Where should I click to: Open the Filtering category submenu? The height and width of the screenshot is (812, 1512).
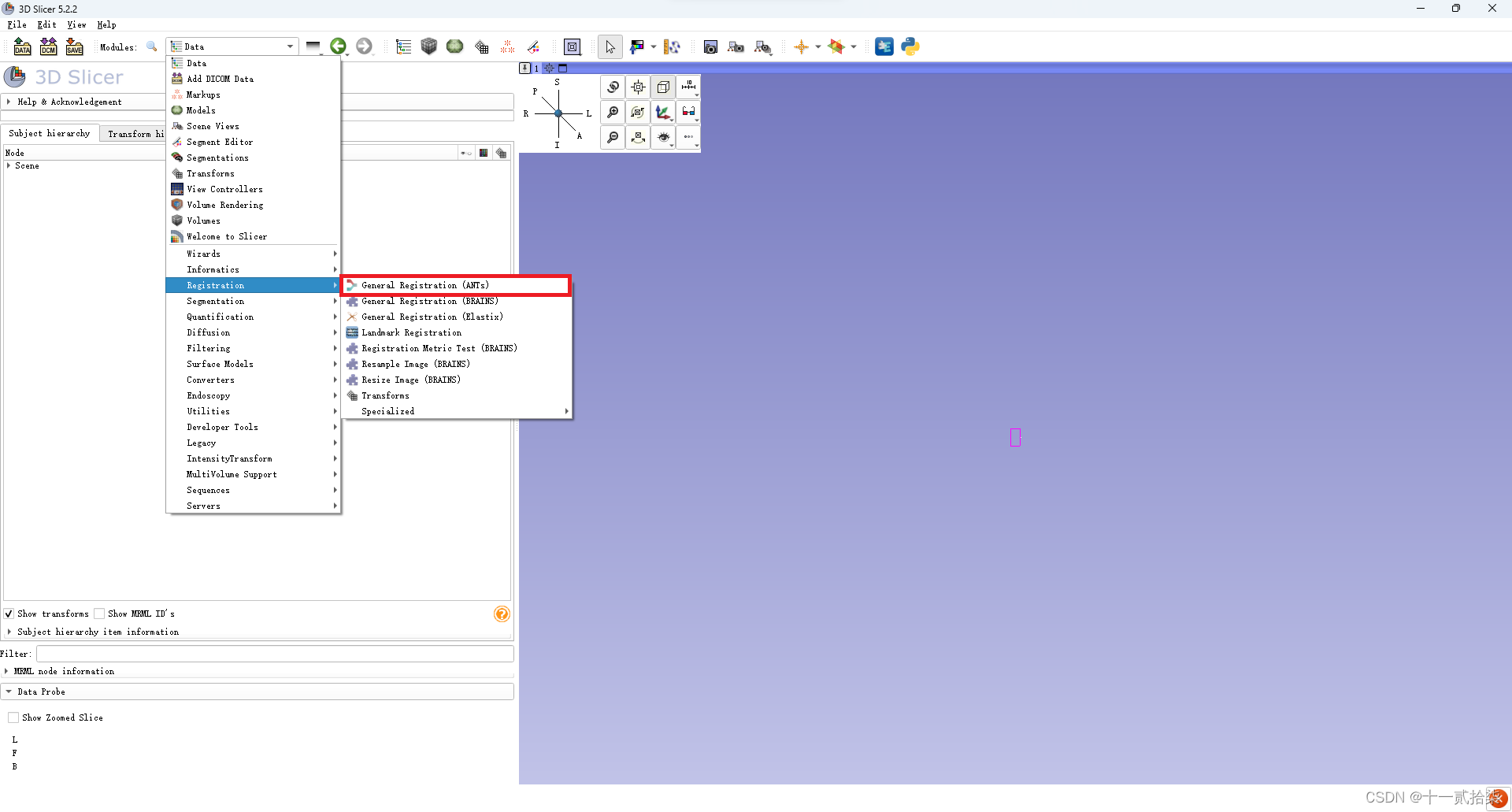[x=253, y=348]
